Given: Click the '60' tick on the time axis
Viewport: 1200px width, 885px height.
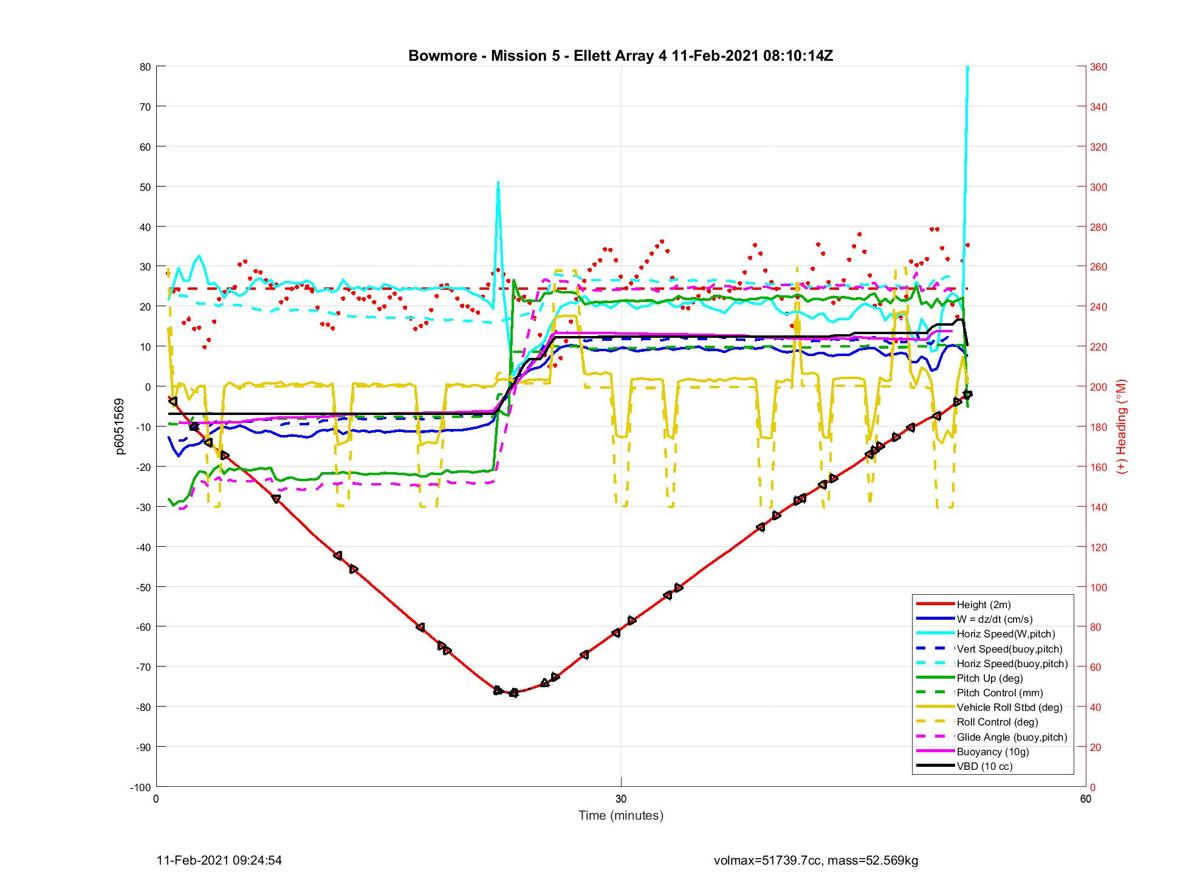Looking at the screenshot, I should click(1085, 799).
